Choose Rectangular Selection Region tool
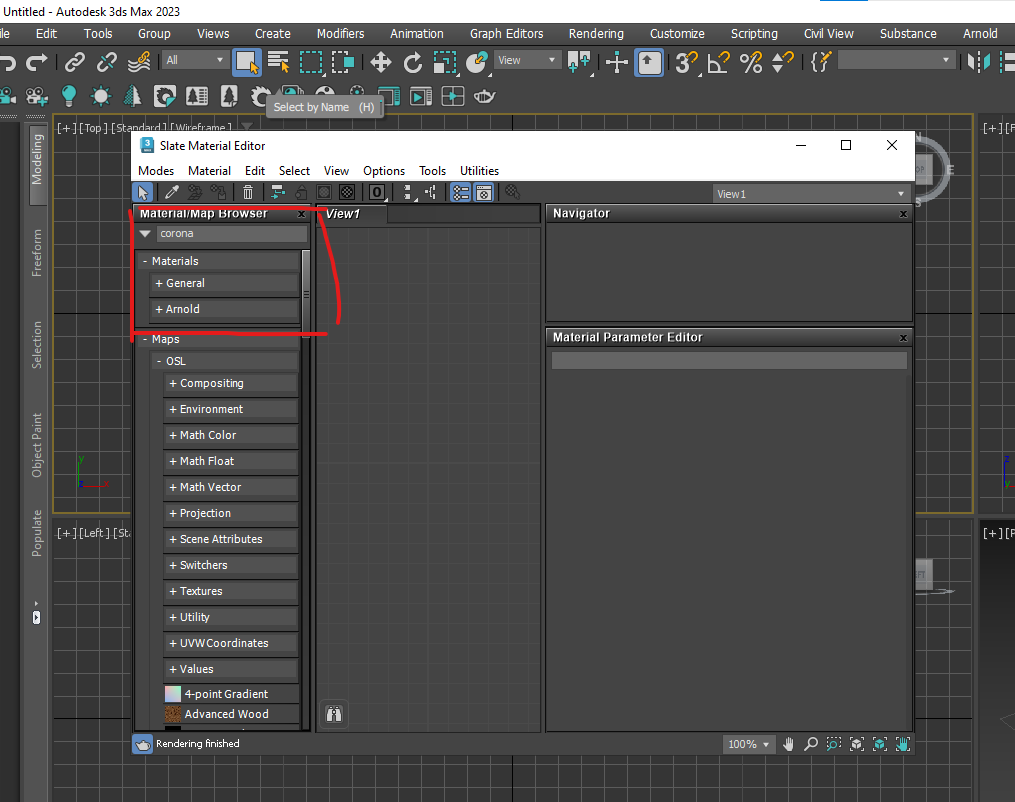 click(x=311, y=62)
